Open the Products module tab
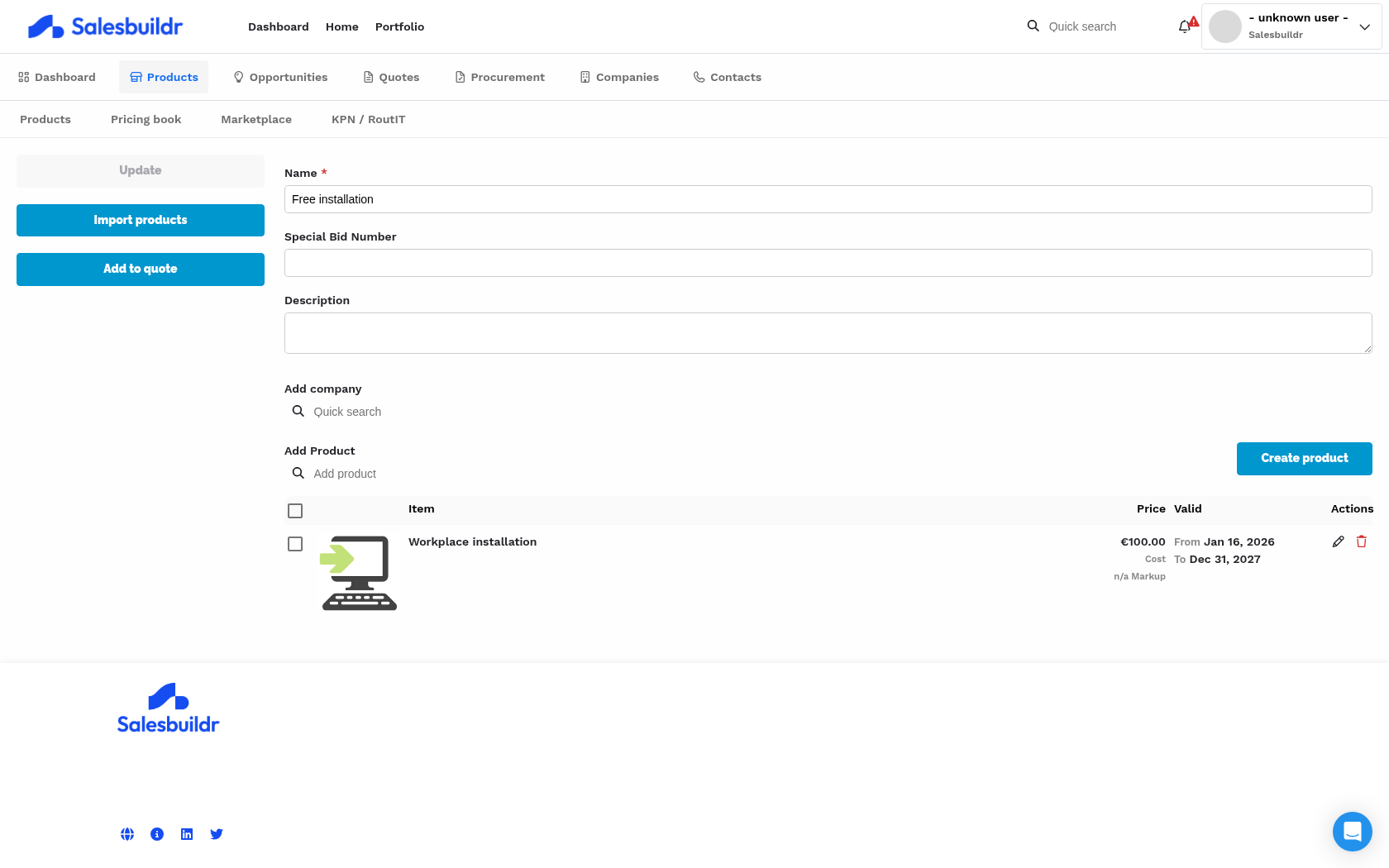The image size is (1389, 868). pos(164,77)
